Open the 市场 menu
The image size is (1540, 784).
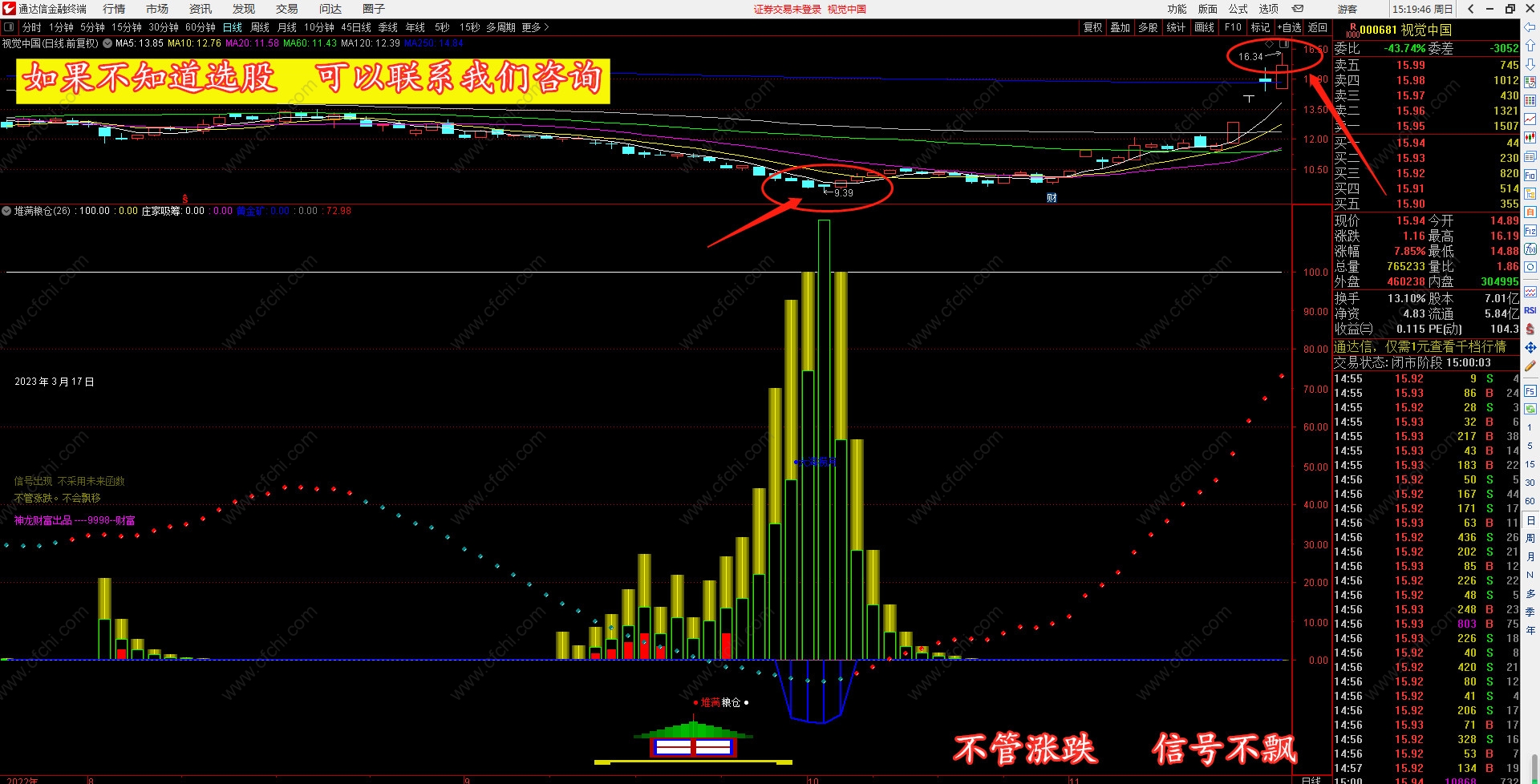157,9
